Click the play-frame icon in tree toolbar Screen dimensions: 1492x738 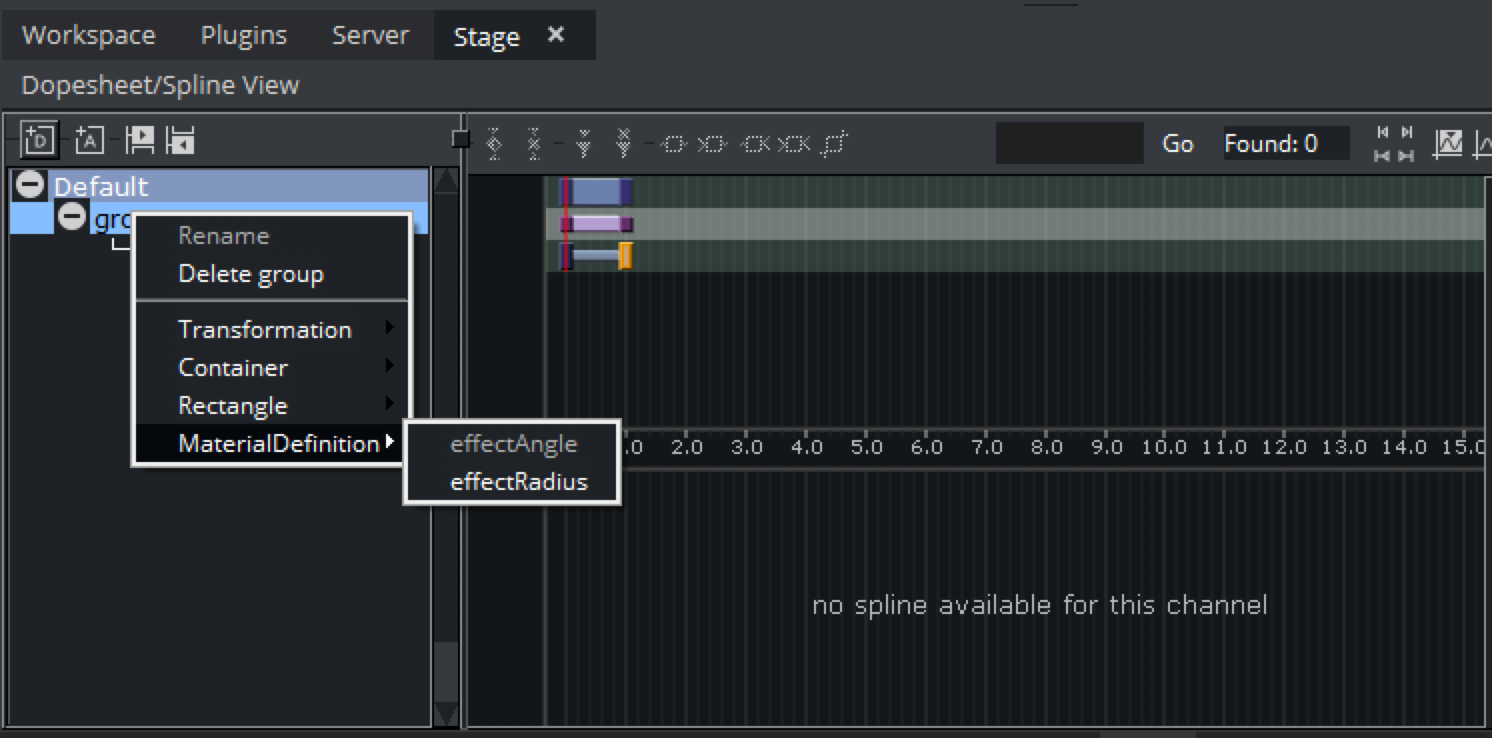[139, 140]
